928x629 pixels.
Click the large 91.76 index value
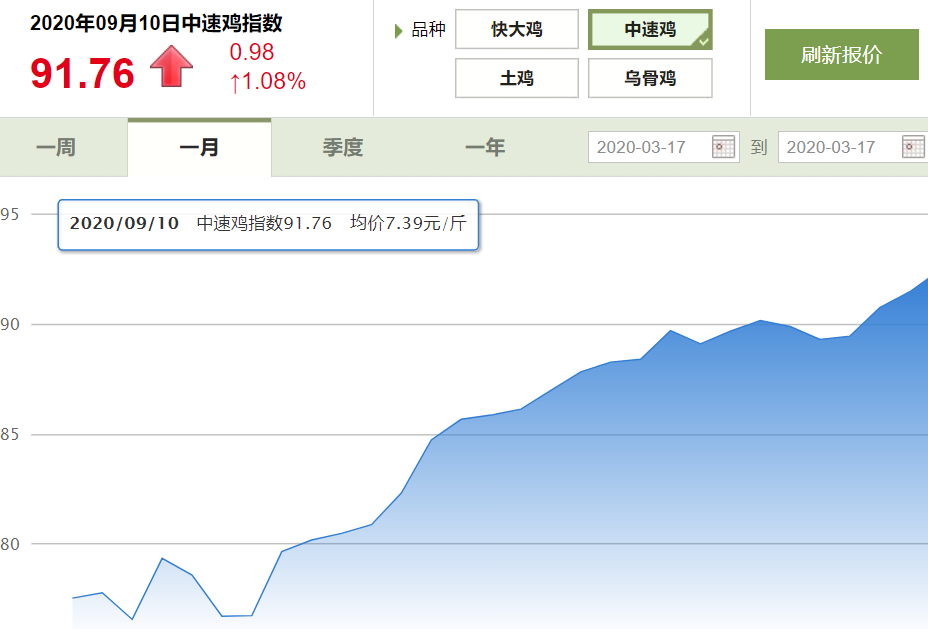82,73
